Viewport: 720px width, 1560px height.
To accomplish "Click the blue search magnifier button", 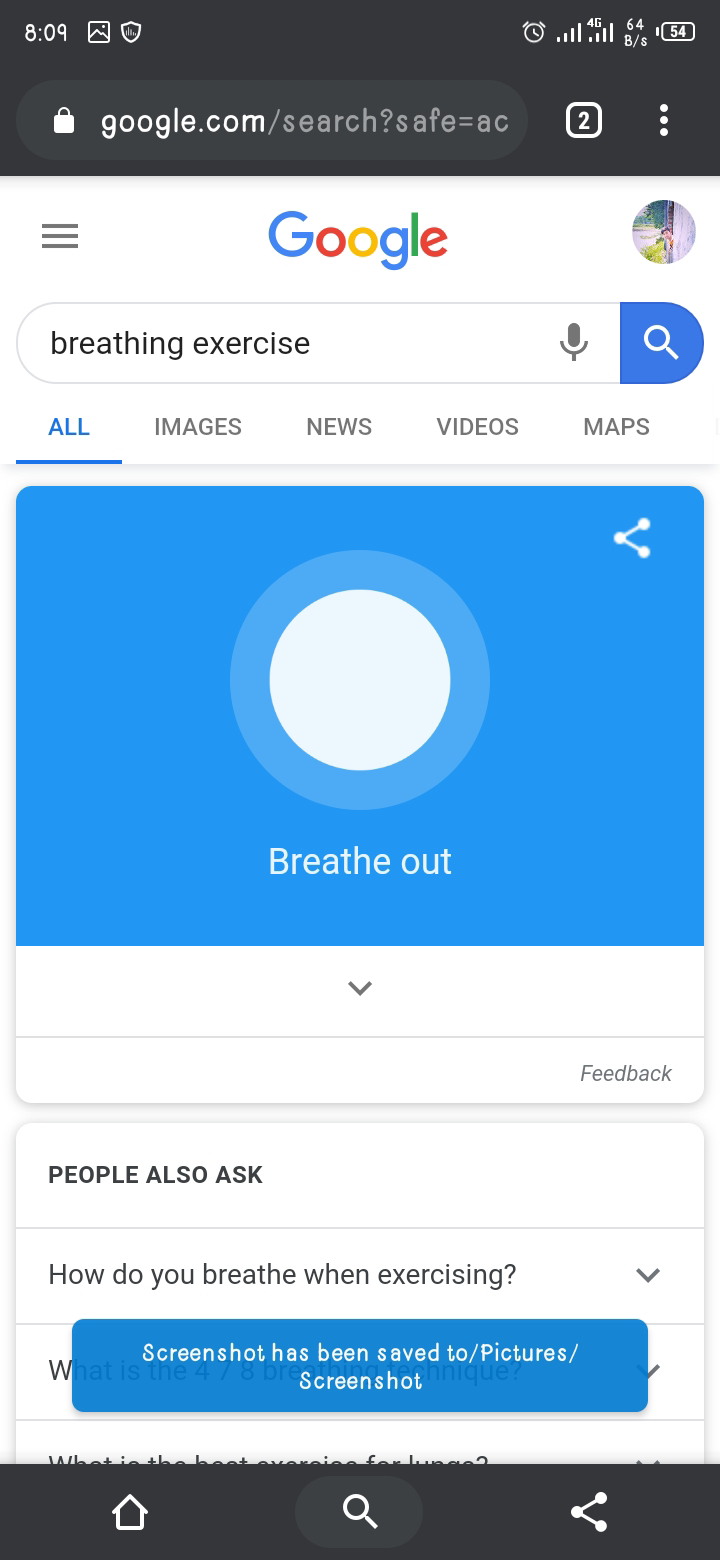I will [x=661, y=343].
